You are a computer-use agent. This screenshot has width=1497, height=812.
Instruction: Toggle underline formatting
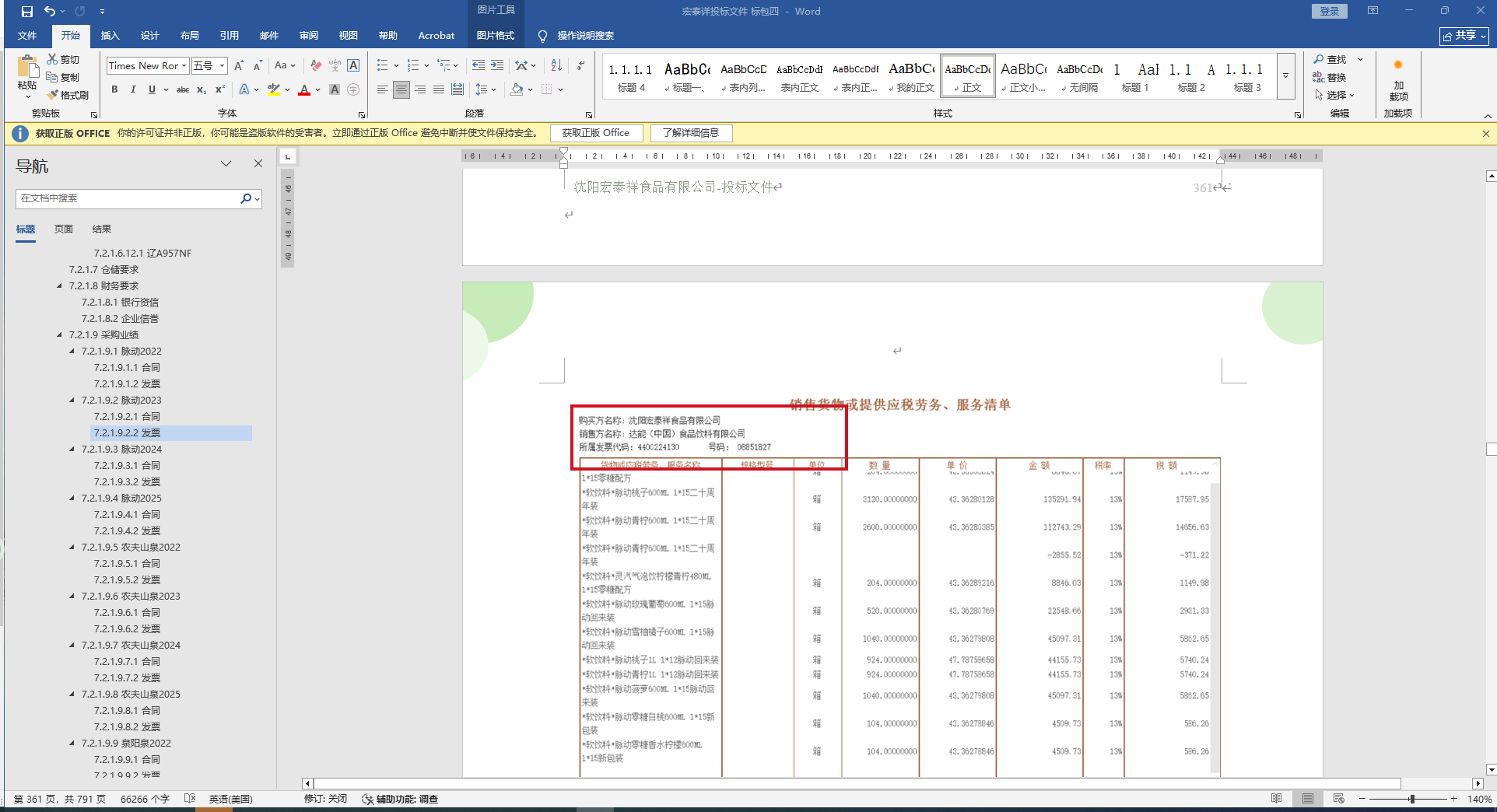(152, 90)
